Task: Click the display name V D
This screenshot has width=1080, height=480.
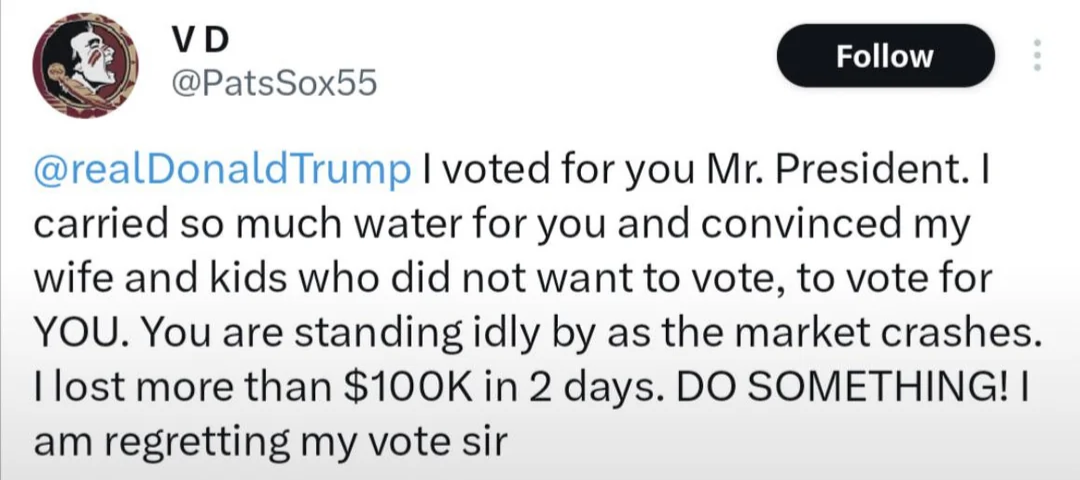Action: click(199, 42)
